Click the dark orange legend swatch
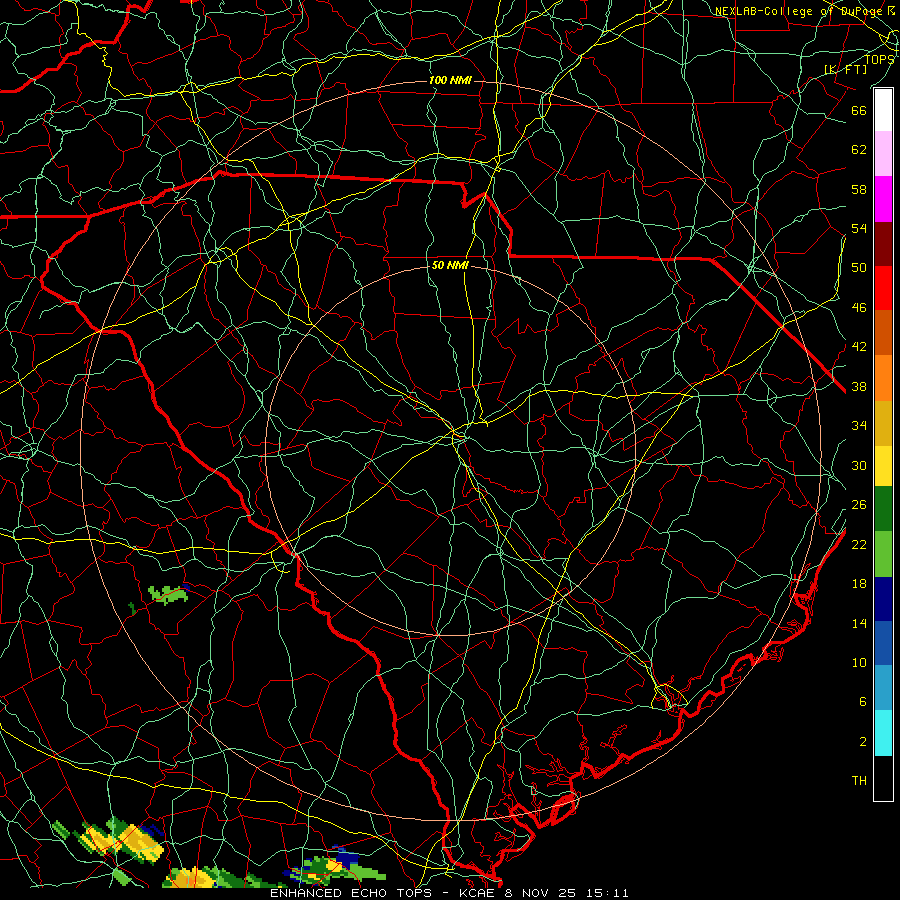The height and width of the screenshot is (900, 900). coord(883,332)
